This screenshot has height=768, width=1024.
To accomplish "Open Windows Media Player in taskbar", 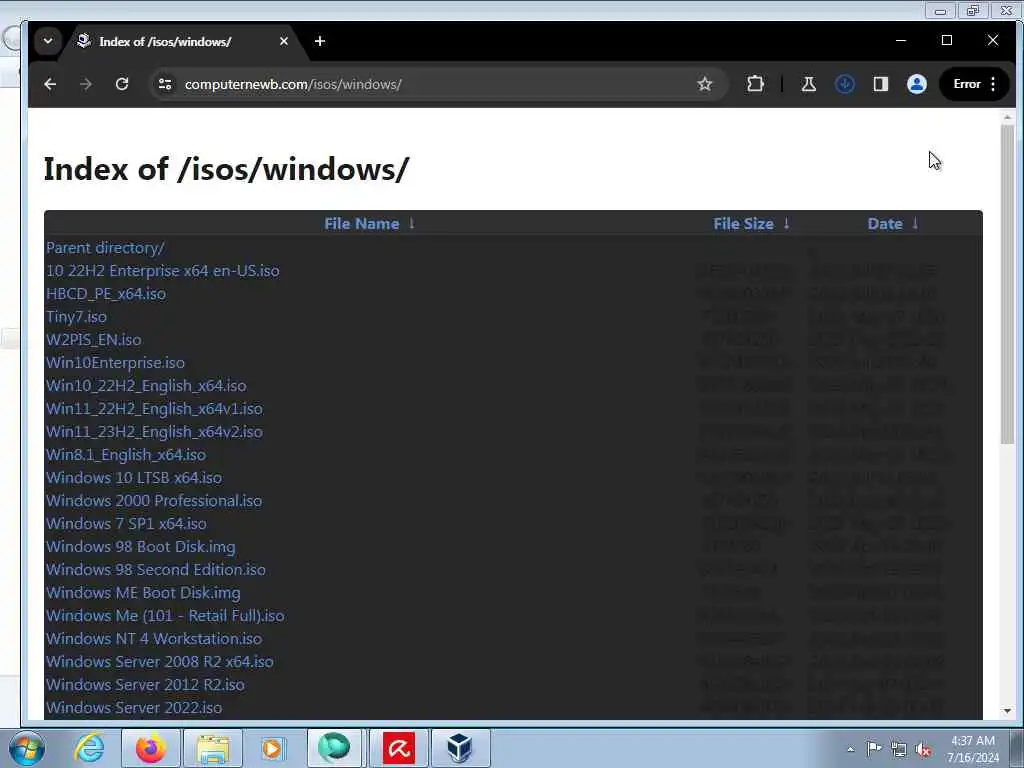I will tap(272, 748).
